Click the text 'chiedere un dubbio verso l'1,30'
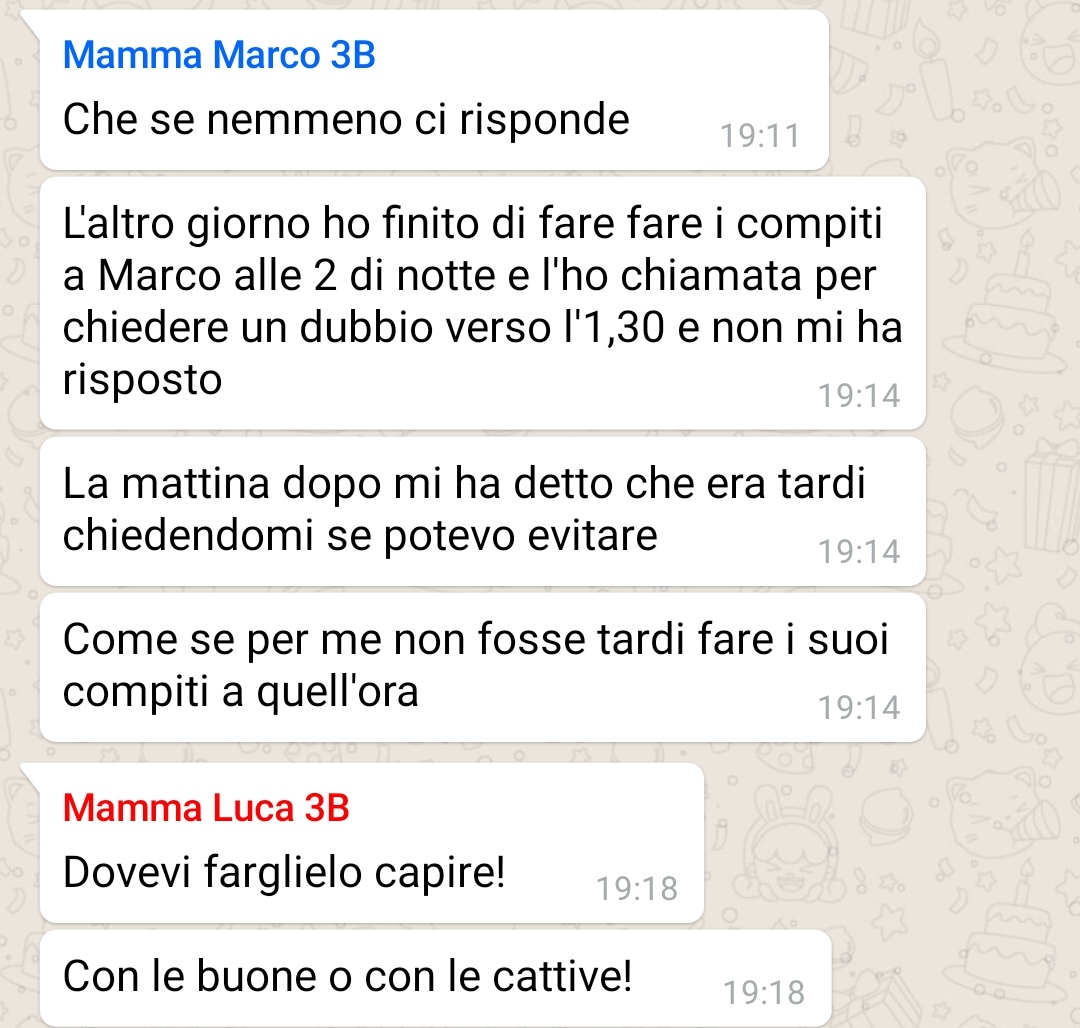Image resolution: width=1080 pixels, height=1028 pixels. tap(364, 327)
